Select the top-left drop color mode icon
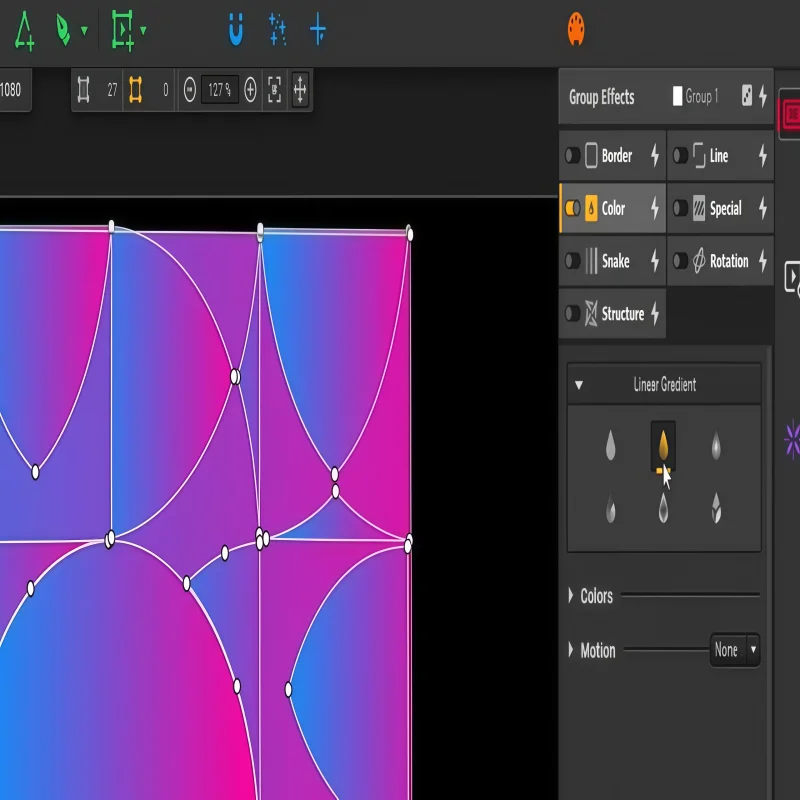This screenshot has height=800, width=800. pos(611,446)
